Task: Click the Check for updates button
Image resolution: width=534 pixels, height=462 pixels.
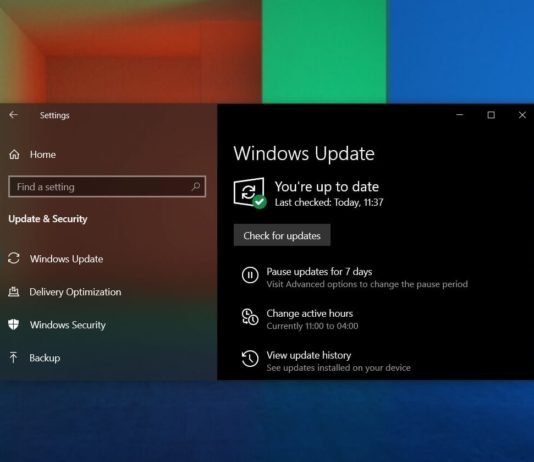Action: tap(282, 235)
